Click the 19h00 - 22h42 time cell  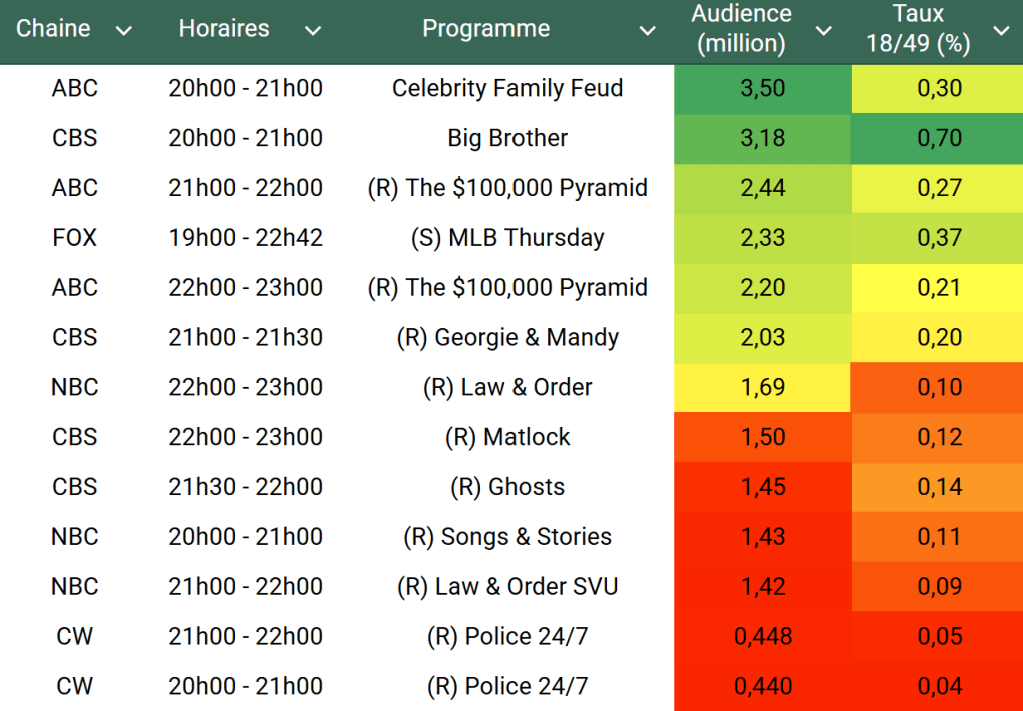pos(245,238)
